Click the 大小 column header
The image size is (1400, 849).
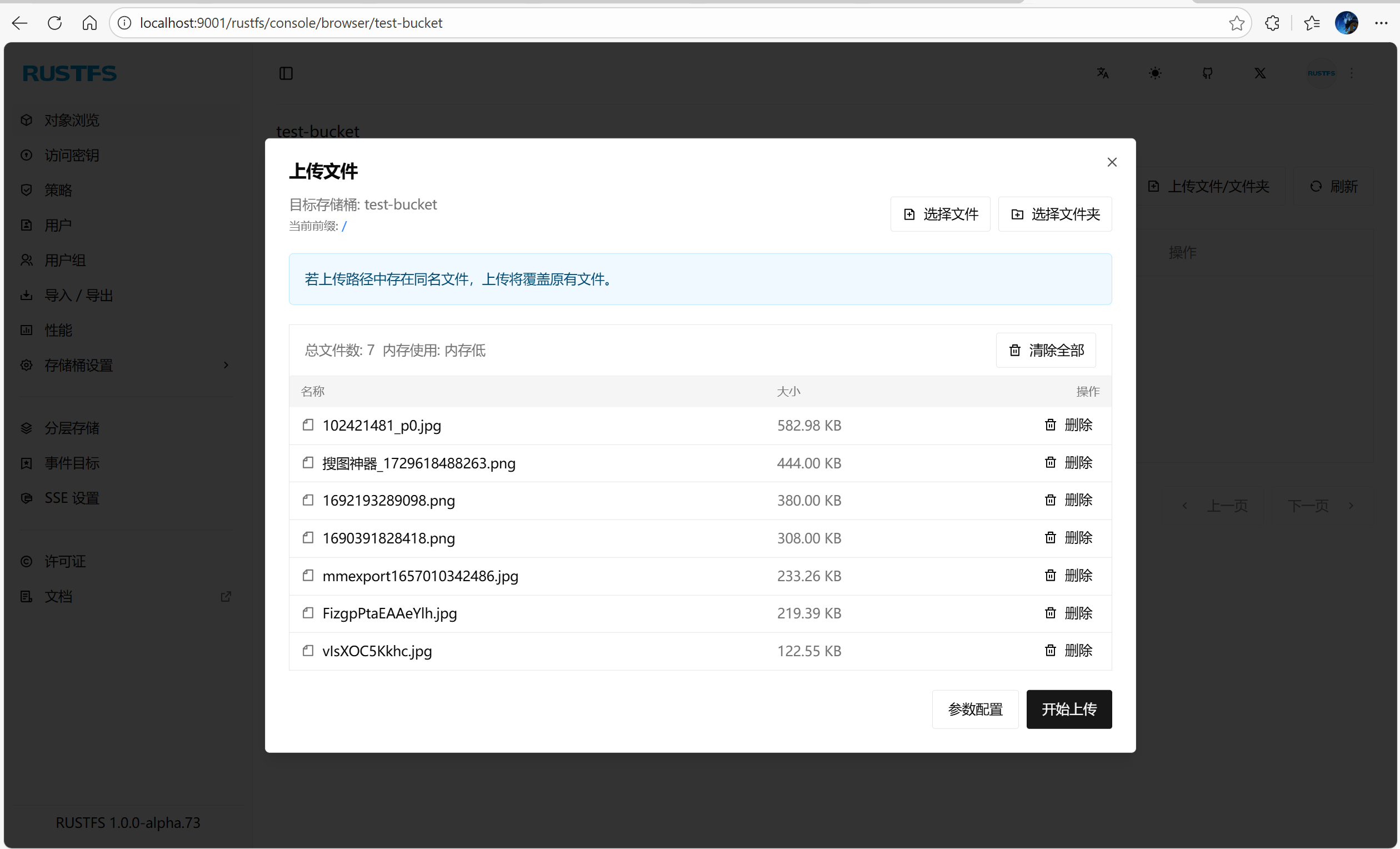pos(789,392)
